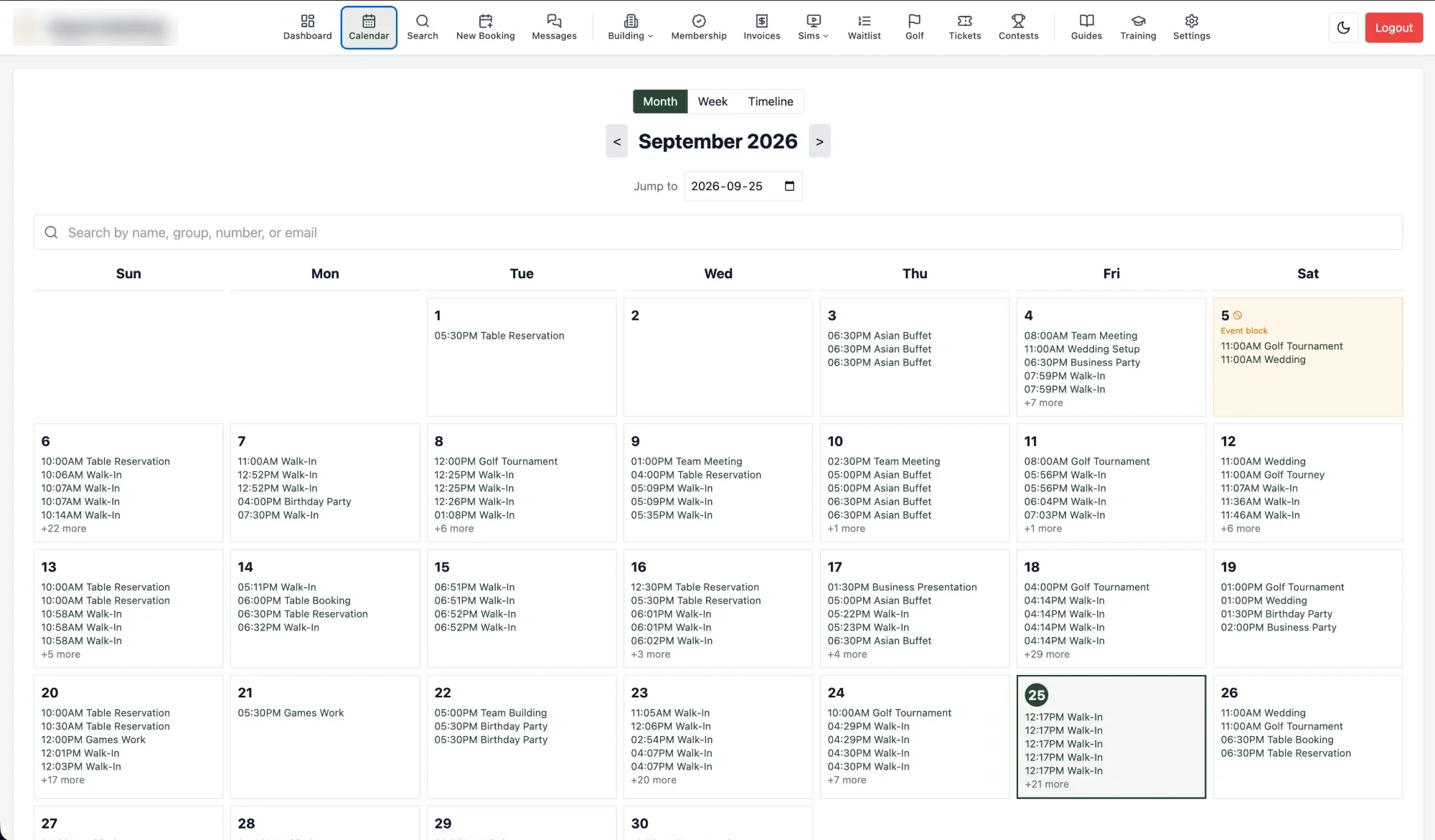Switch to the Month view tab
The image size is (1435, 840).
click(659, 101)
